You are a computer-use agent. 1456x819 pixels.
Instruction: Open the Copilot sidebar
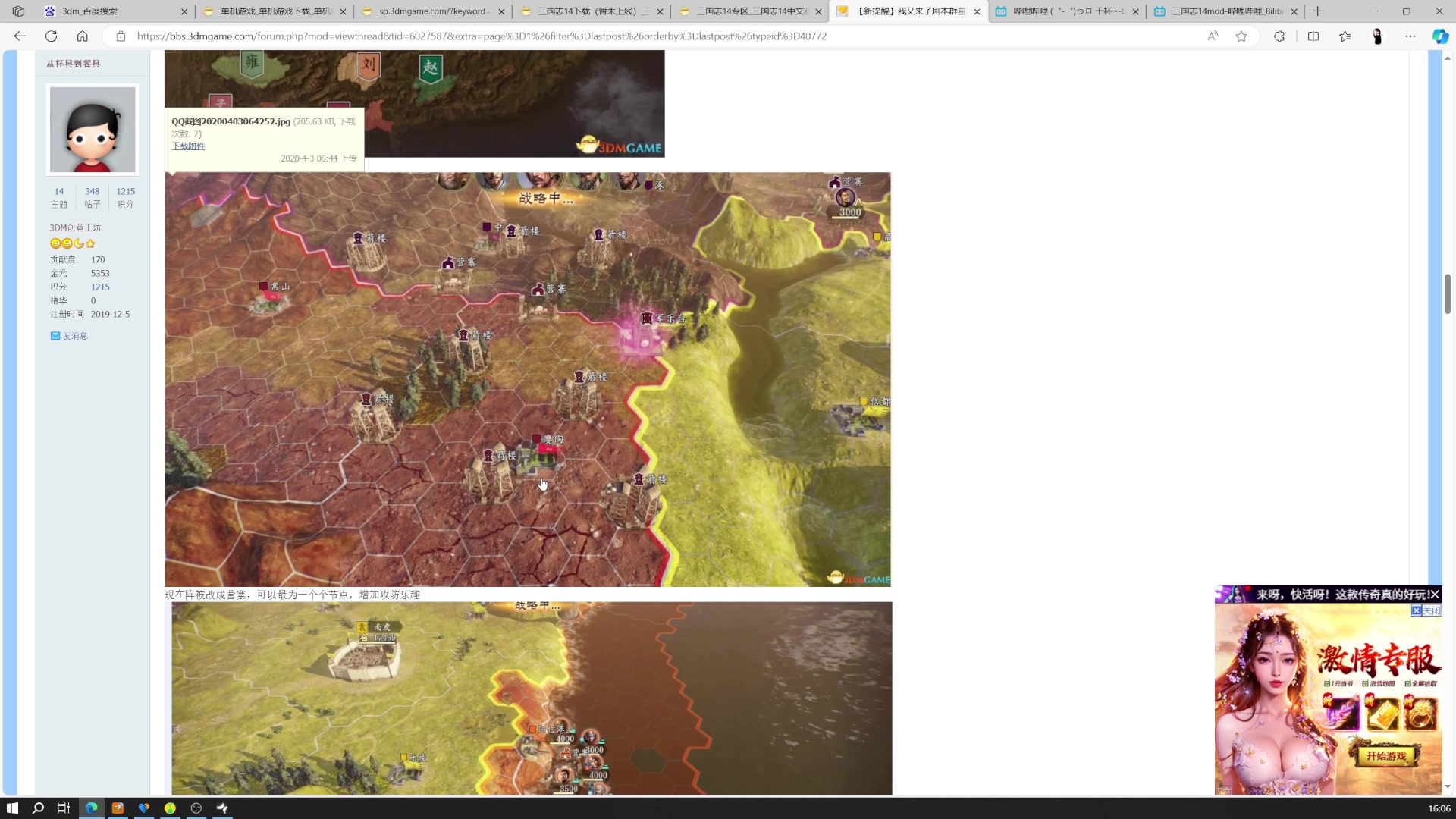pyautogui.click(x=1440, y=36)
